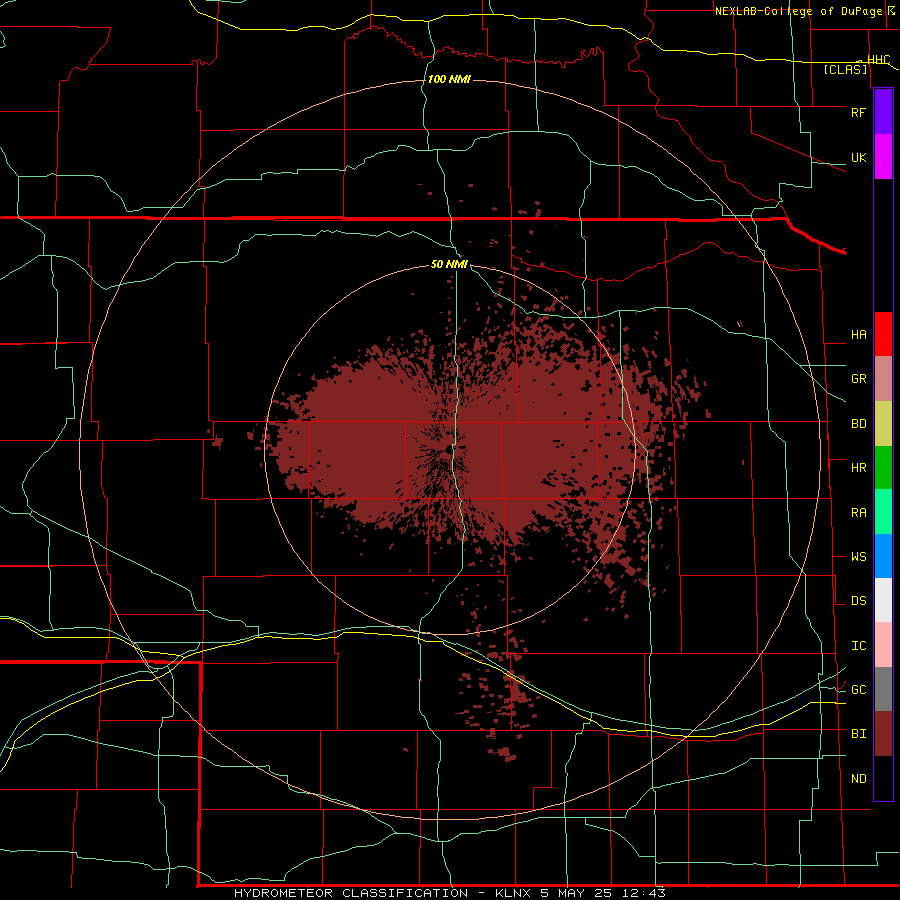Click the 'KLNX' radar site identifier

[x=513, y=893]
